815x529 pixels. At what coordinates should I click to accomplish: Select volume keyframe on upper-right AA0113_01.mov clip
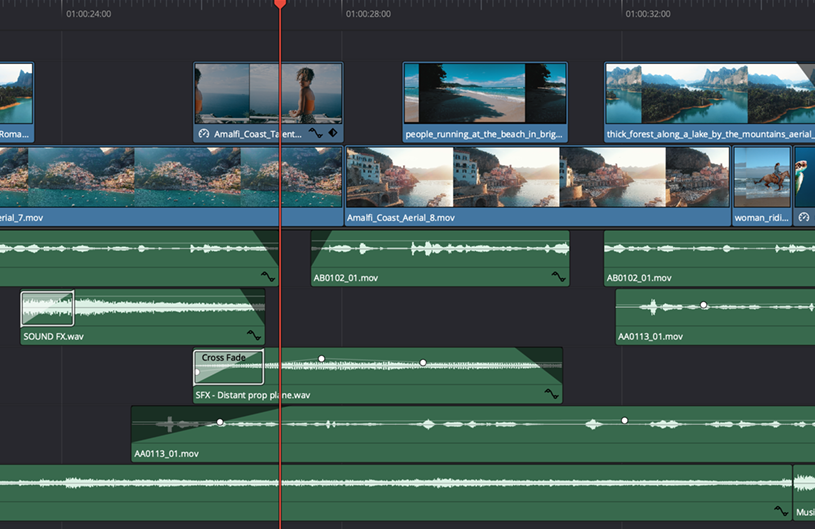pos(703,305)
